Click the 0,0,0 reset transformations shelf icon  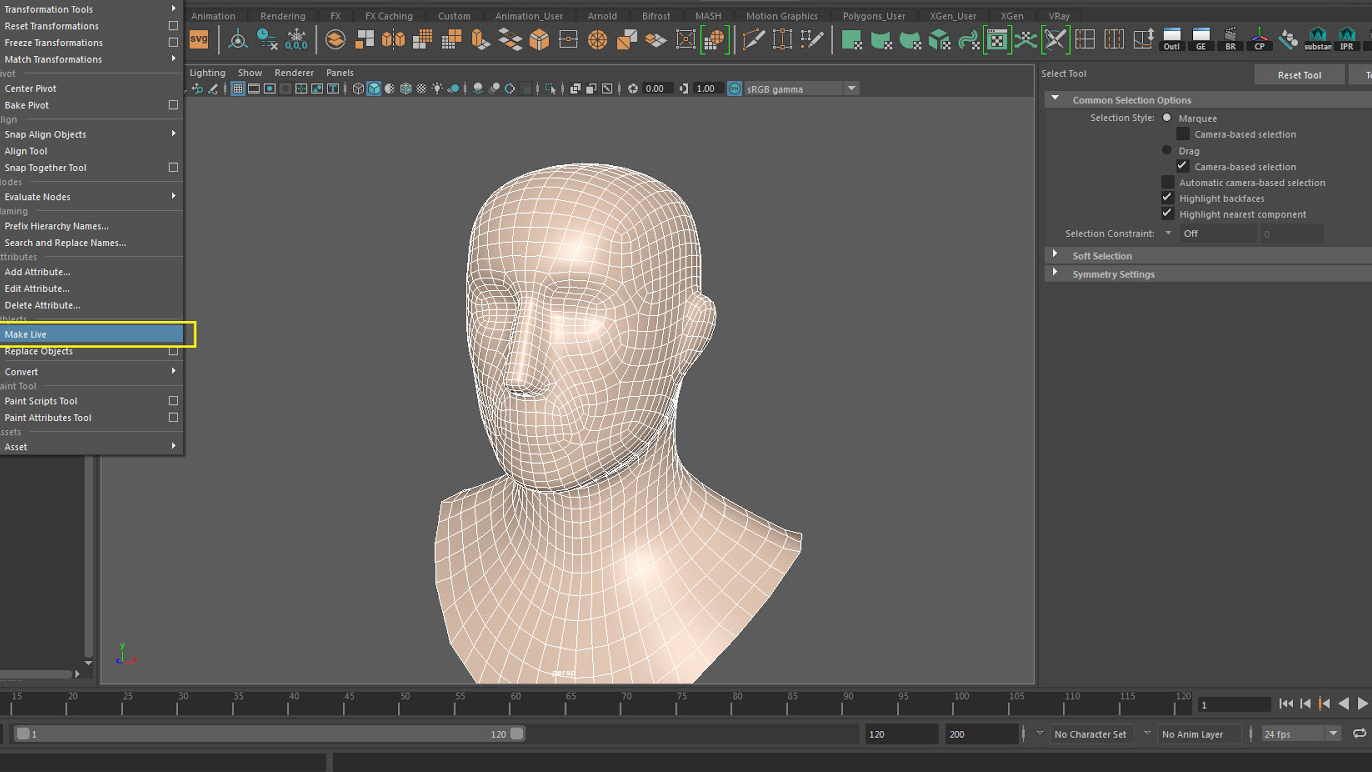296,39
